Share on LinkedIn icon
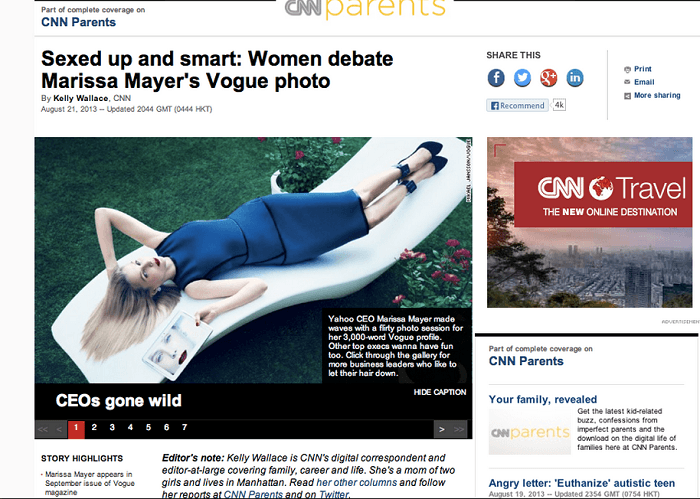700x499 pixels. 575,78
